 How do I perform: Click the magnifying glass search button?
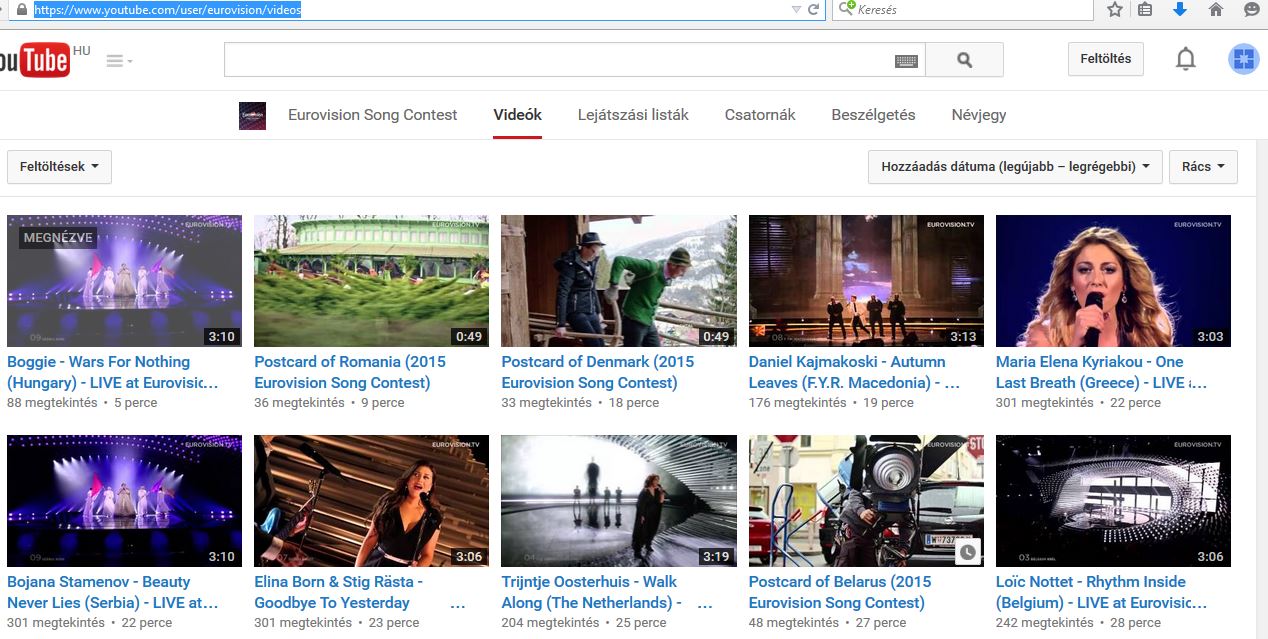[x=964, y=60]
